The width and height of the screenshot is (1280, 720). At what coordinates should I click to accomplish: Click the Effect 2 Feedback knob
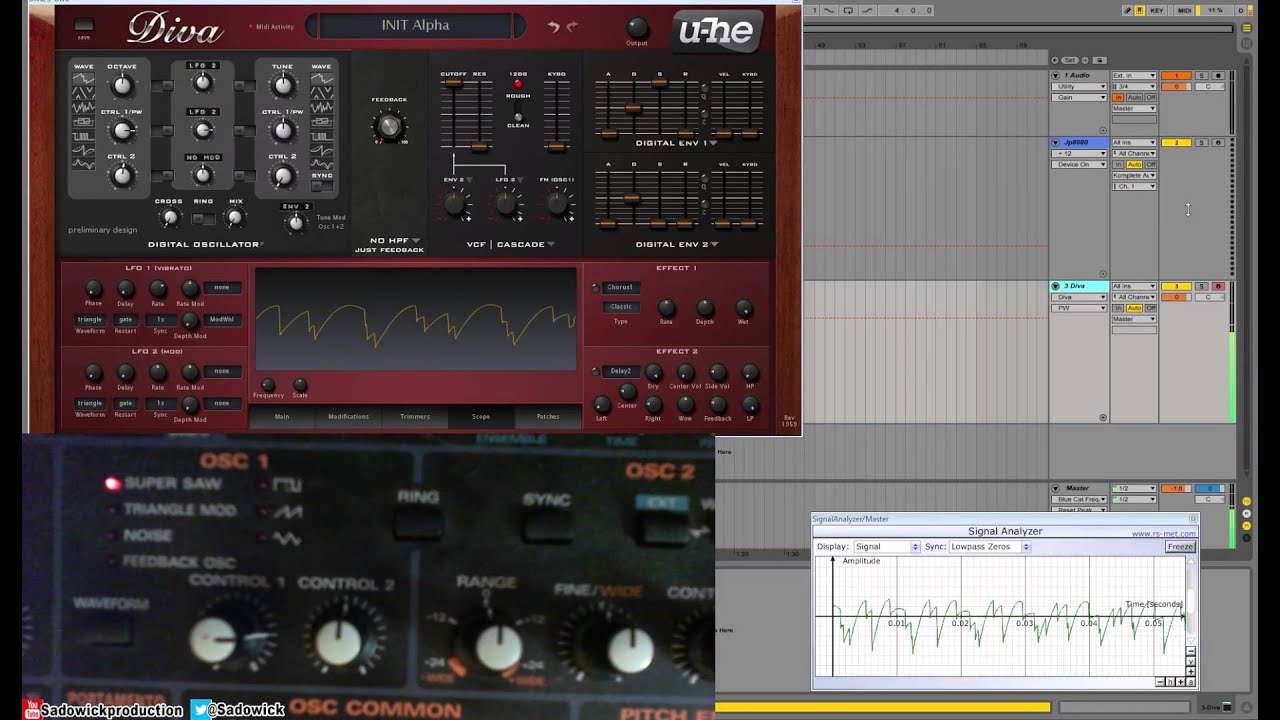pos(718,404)
